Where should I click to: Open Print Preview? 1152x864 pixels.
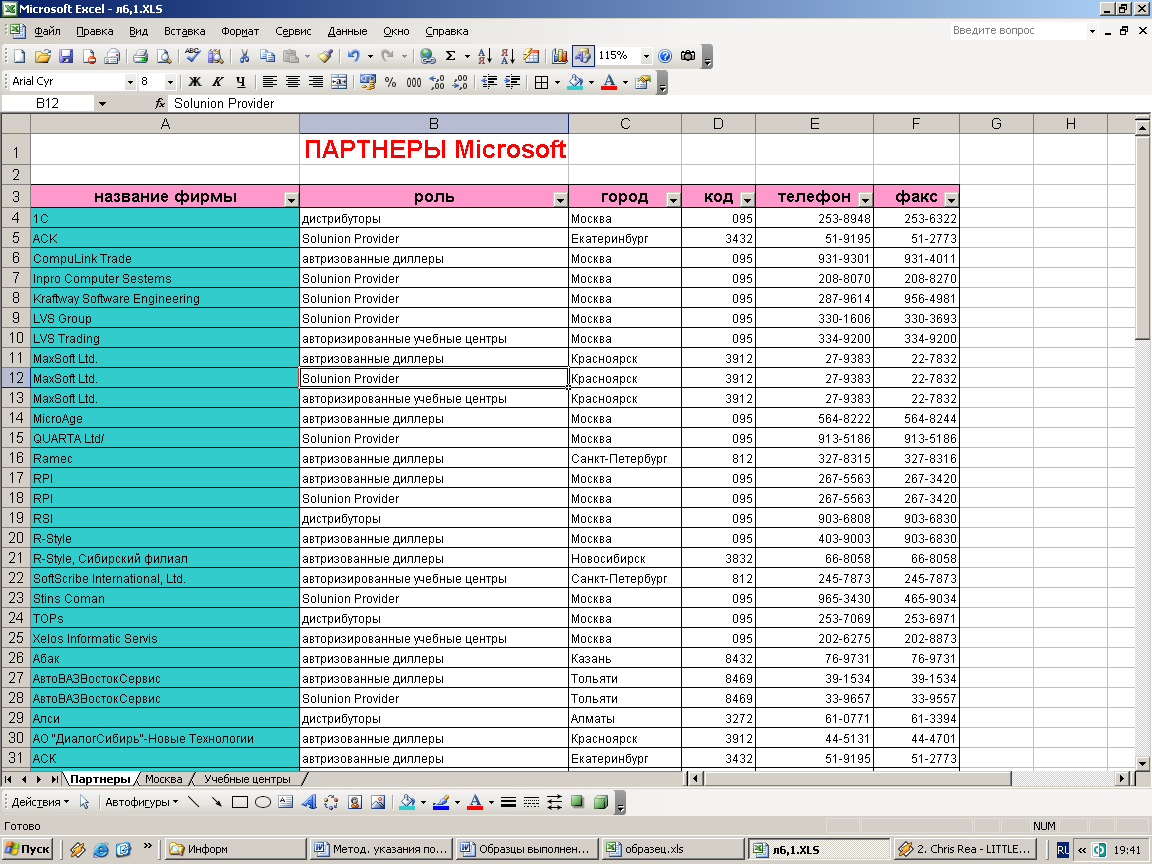click(164, 56)
